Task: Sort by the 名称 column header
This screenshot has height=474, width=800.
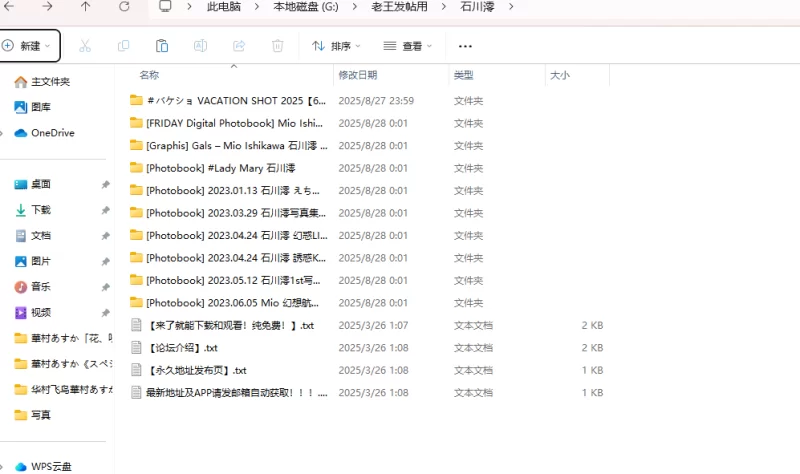Action: coord(149,75)
